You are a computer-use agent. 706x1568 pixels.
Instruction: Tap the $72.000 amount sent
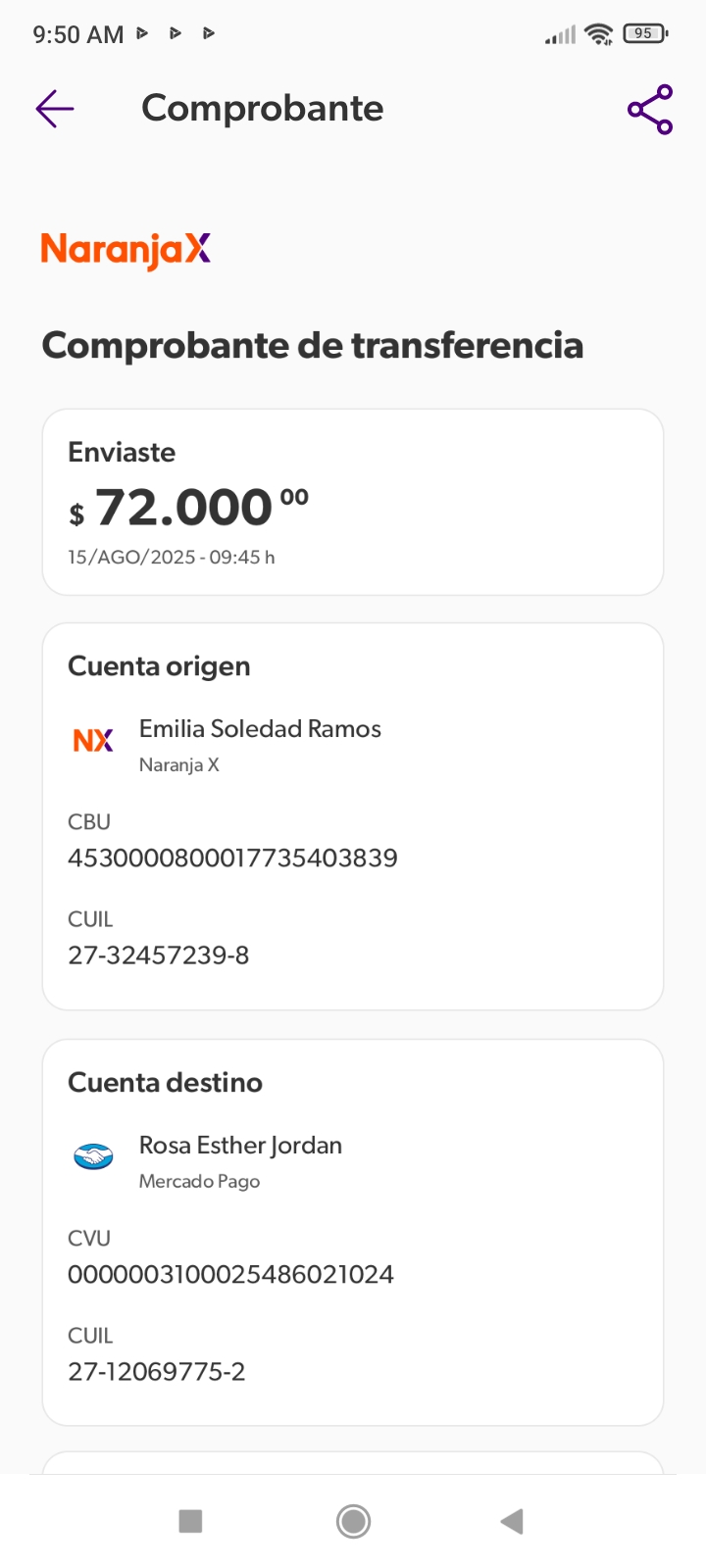188,508
